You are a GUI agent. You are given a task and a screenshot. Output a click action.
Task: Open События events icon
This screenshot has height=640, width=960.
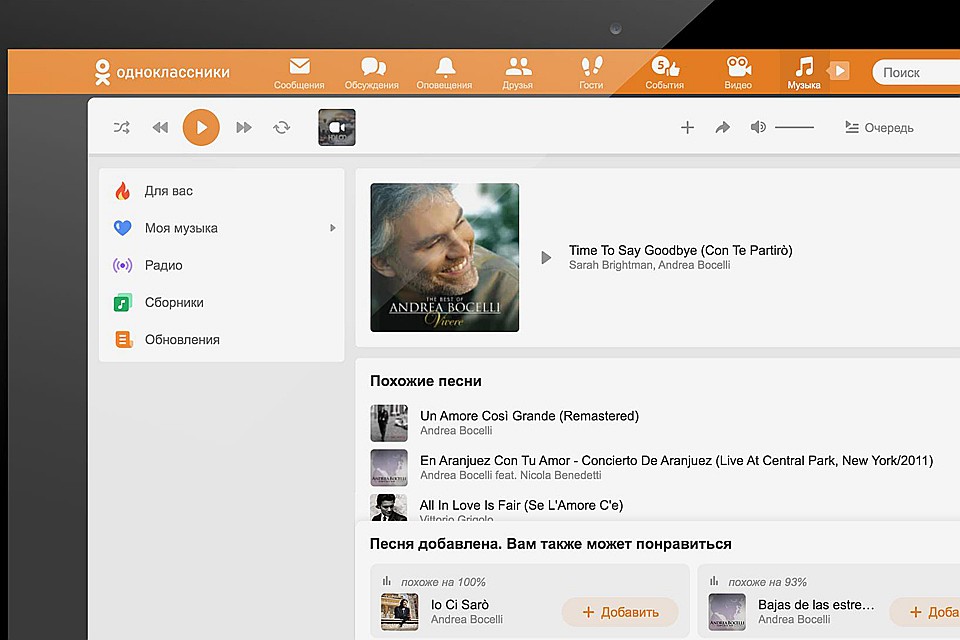(664, 73)
